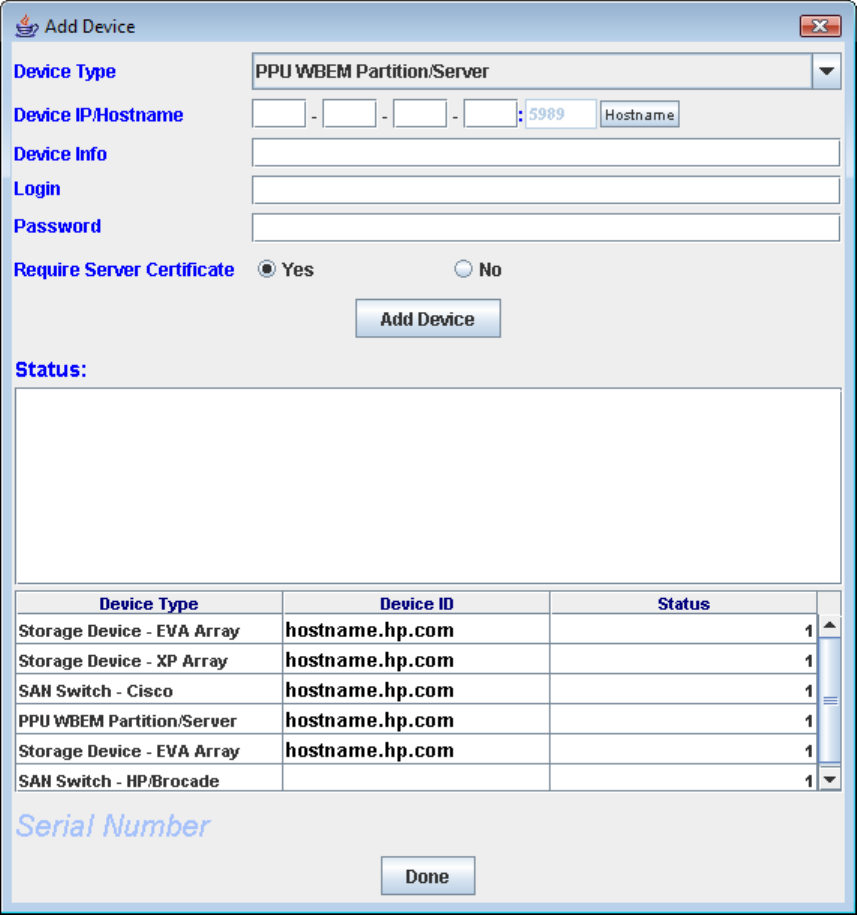Viewport: 857px width, 915px height.
Task: Click into the Device Info field
Action: pos(545,153)
